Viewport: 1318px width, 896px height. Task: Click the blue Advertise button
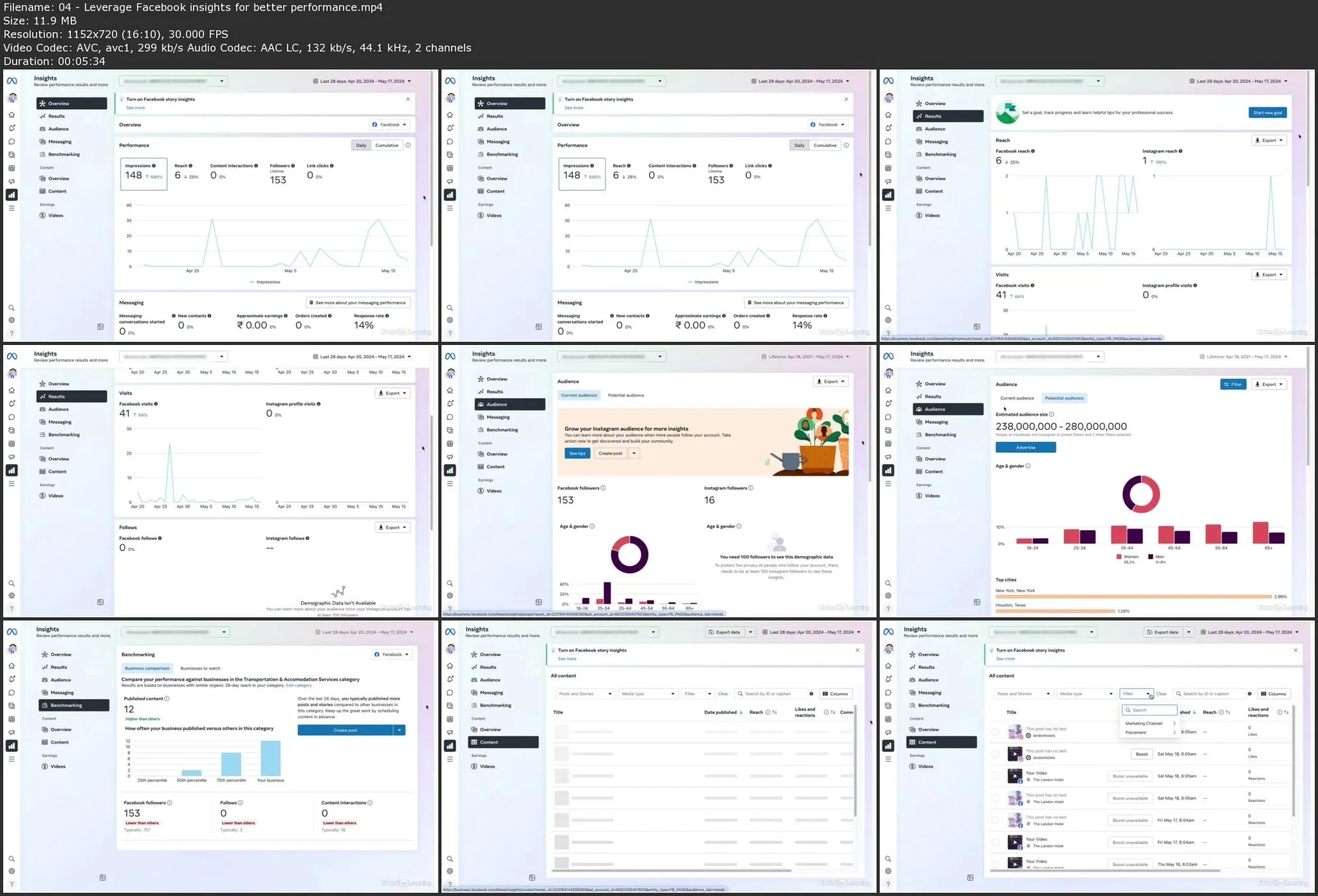click(x=1026, y=447)
